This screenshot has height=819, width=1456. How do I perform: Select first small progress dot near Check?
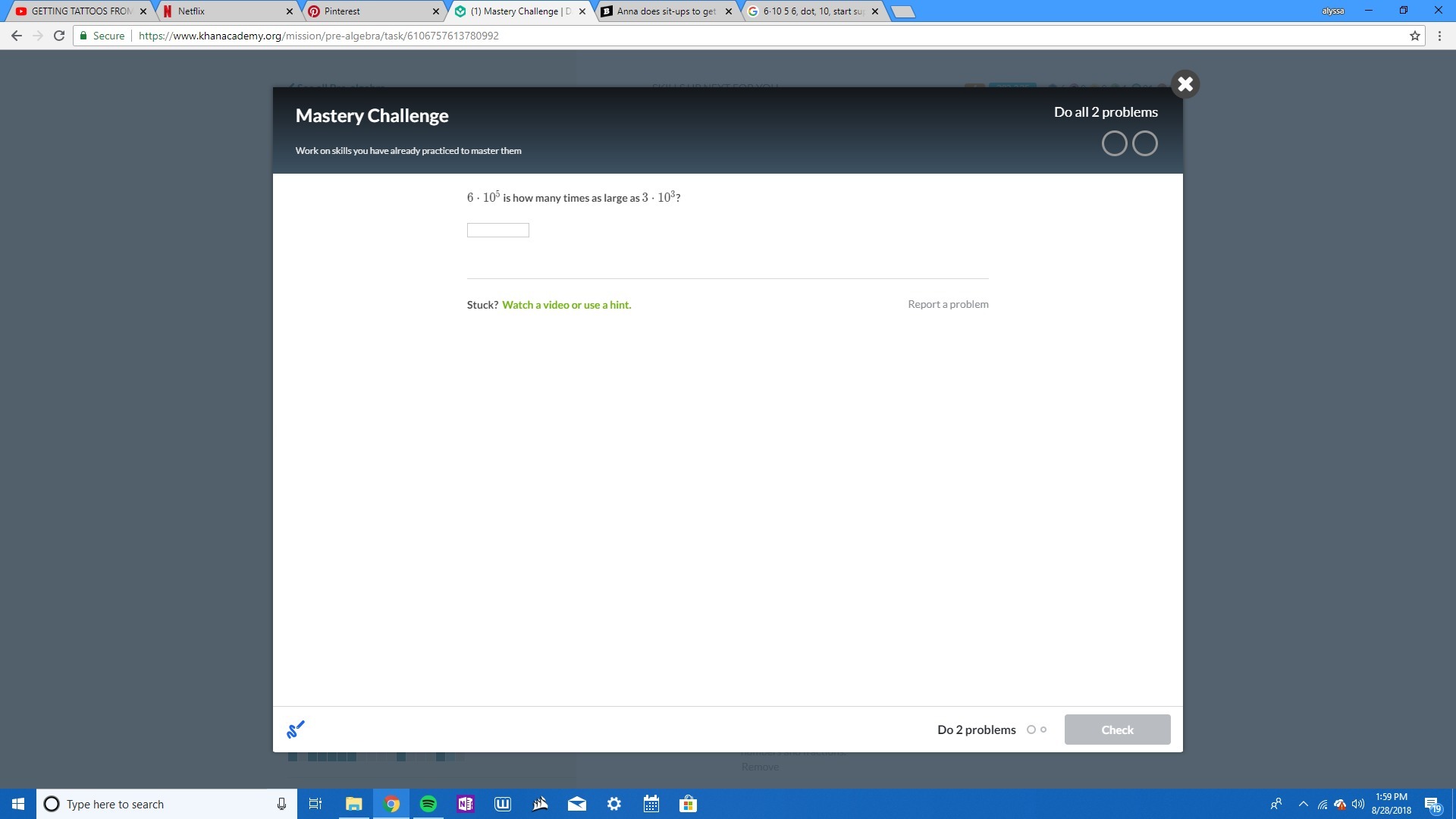(1031, 730)
